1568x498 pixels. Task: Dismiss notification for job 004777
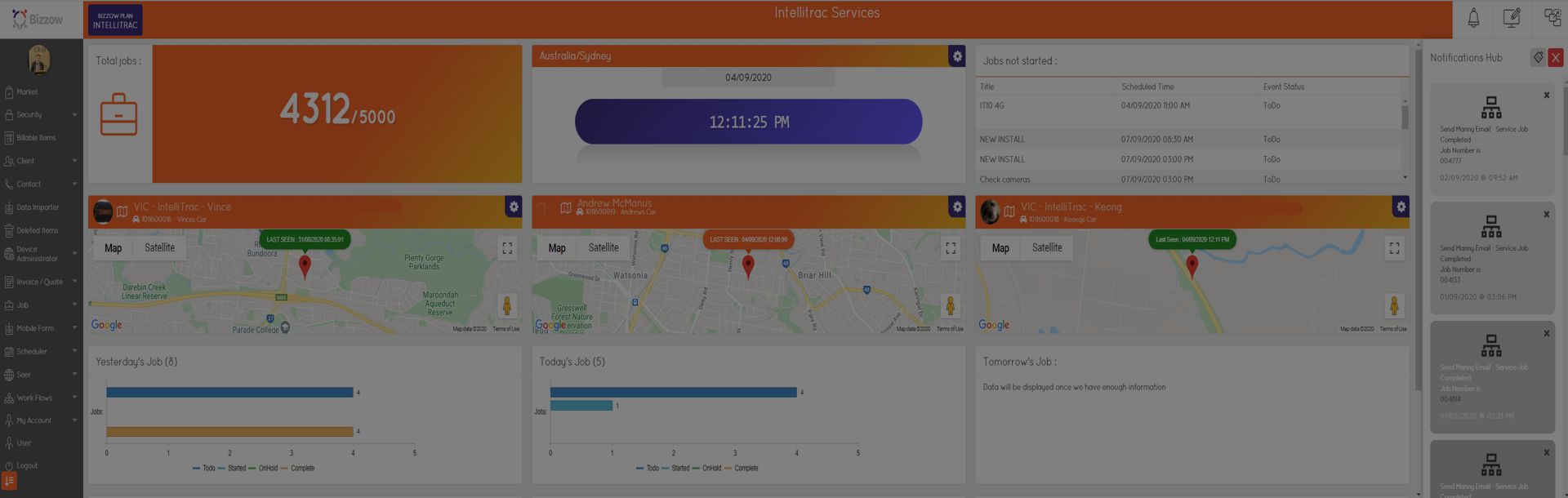coord(1546,96)
